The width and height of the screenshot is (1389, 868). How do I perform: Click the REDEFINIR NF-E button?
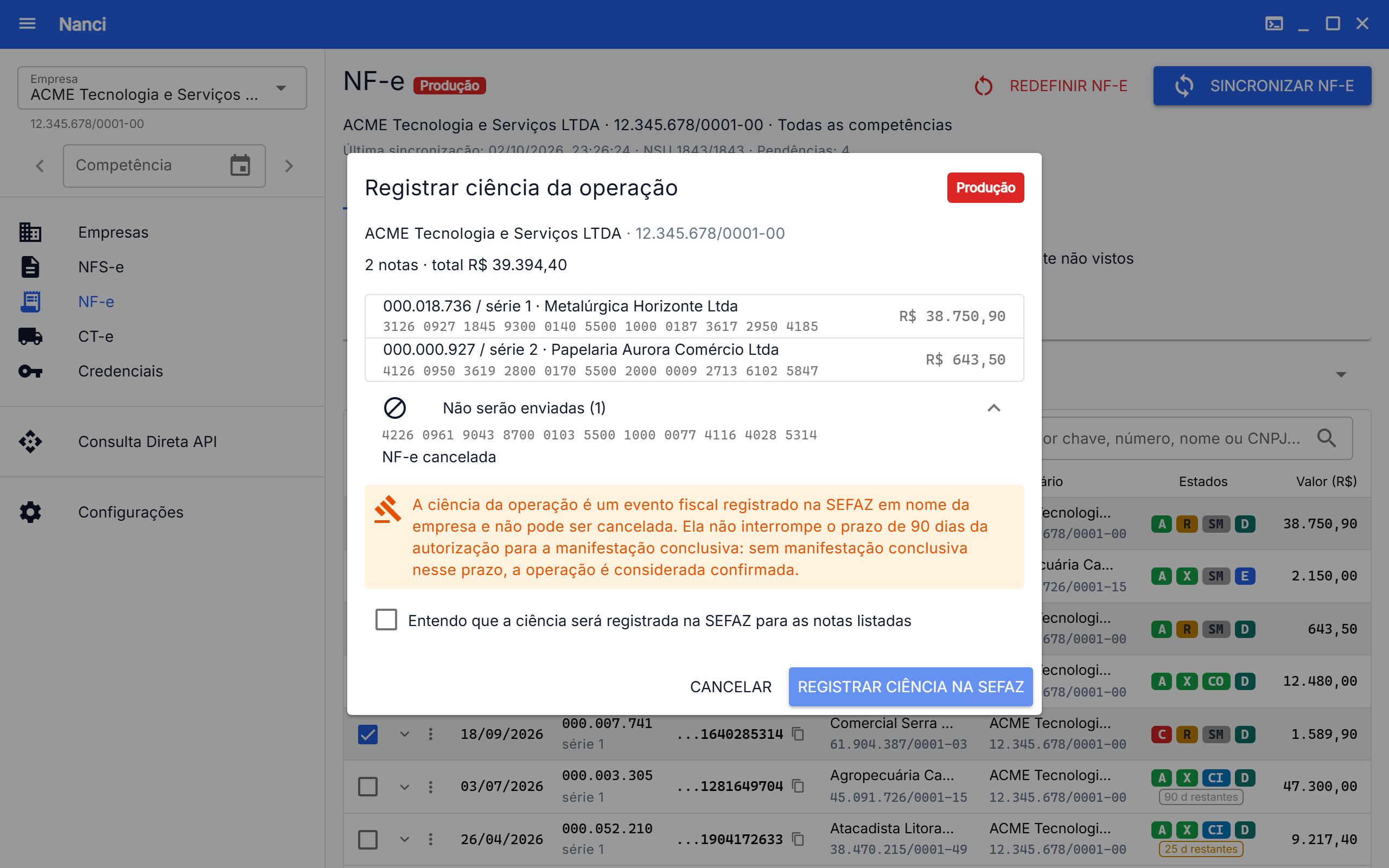click(1050, 86)
